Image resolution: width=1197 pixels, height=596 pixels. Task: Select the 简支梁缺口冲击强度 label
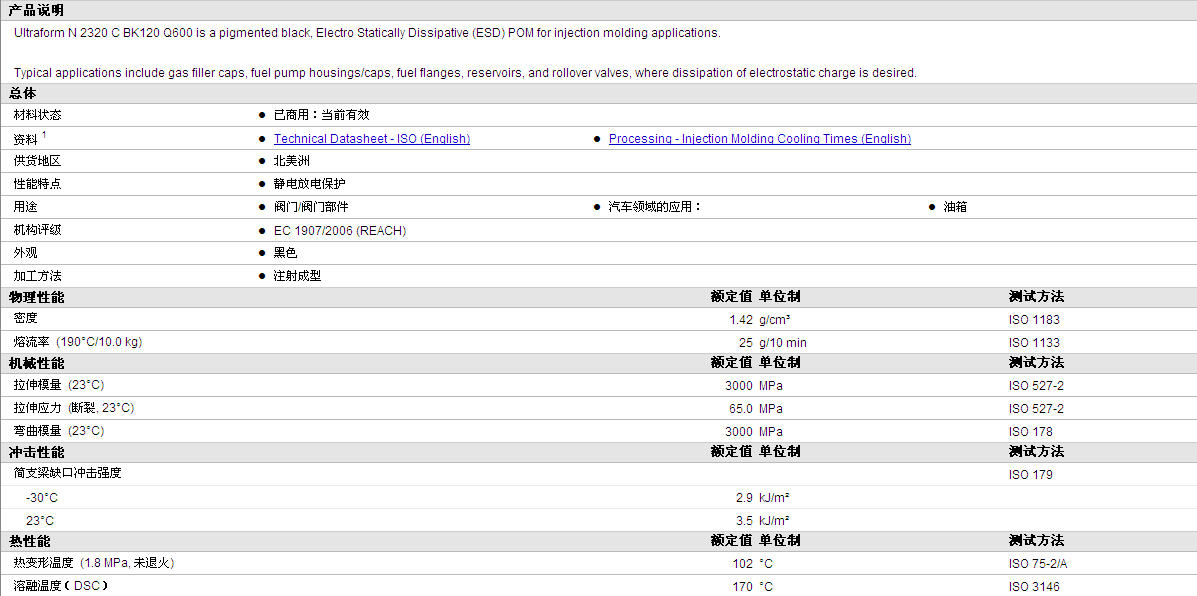point(67,473)
